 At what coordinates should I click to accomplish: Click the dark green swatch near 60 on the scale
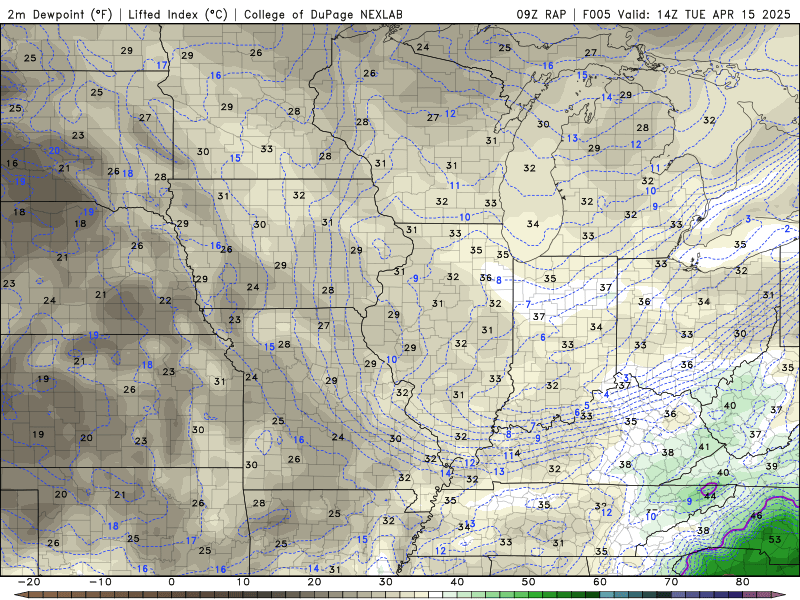[592, 595]
